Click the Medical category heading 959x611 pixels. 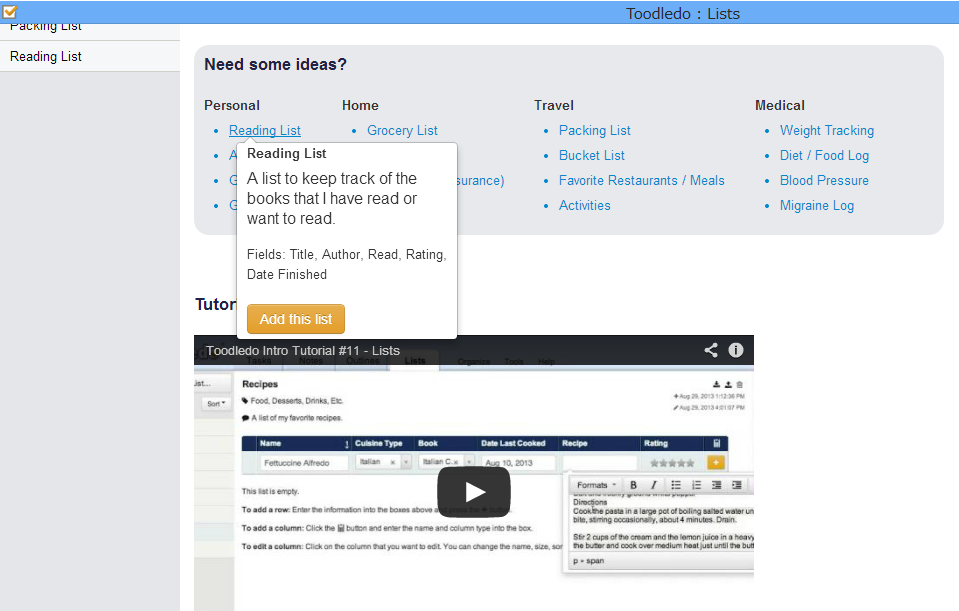[x=780, y=105]
